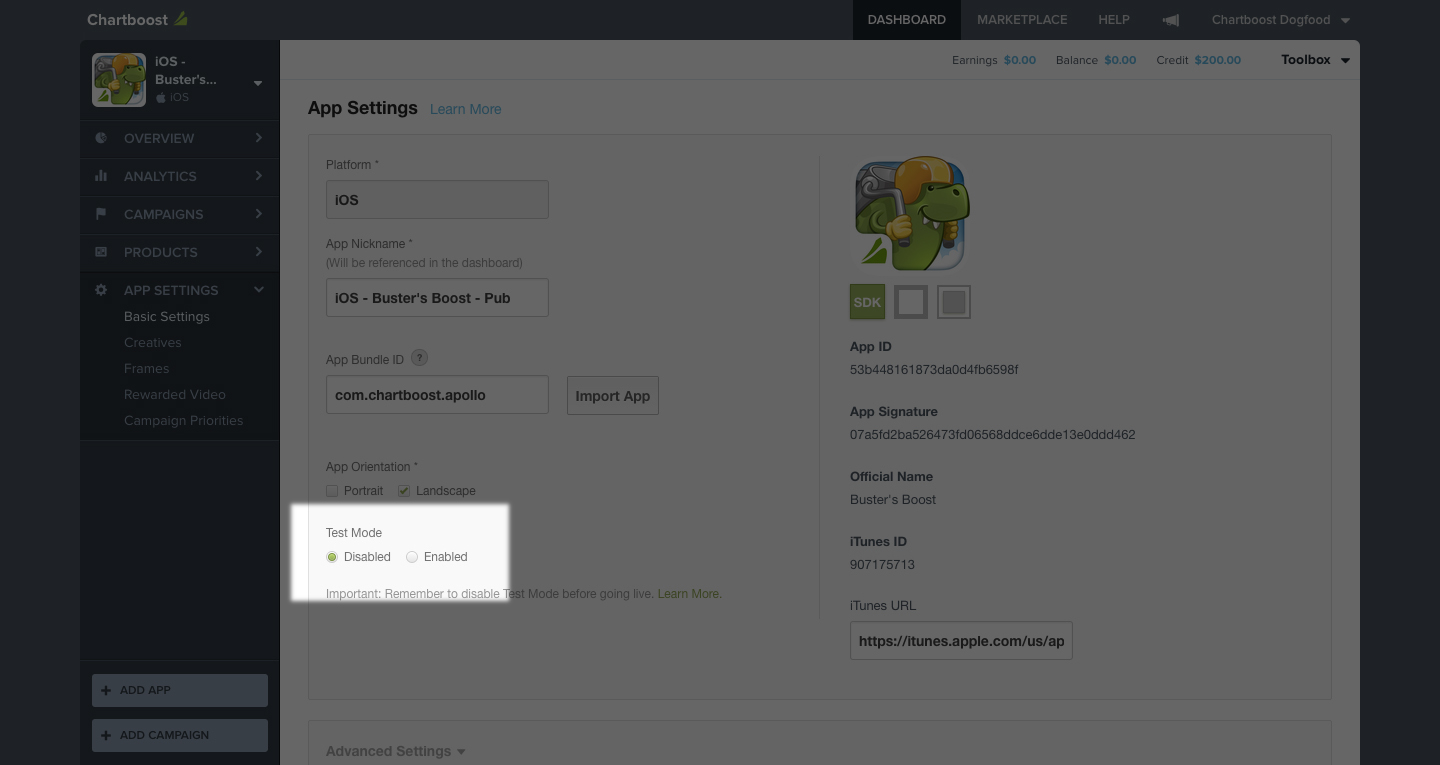Check the Portrait orientation checkbox
1440x765 pixels.
pyautogui.click(x=332, y=491)
